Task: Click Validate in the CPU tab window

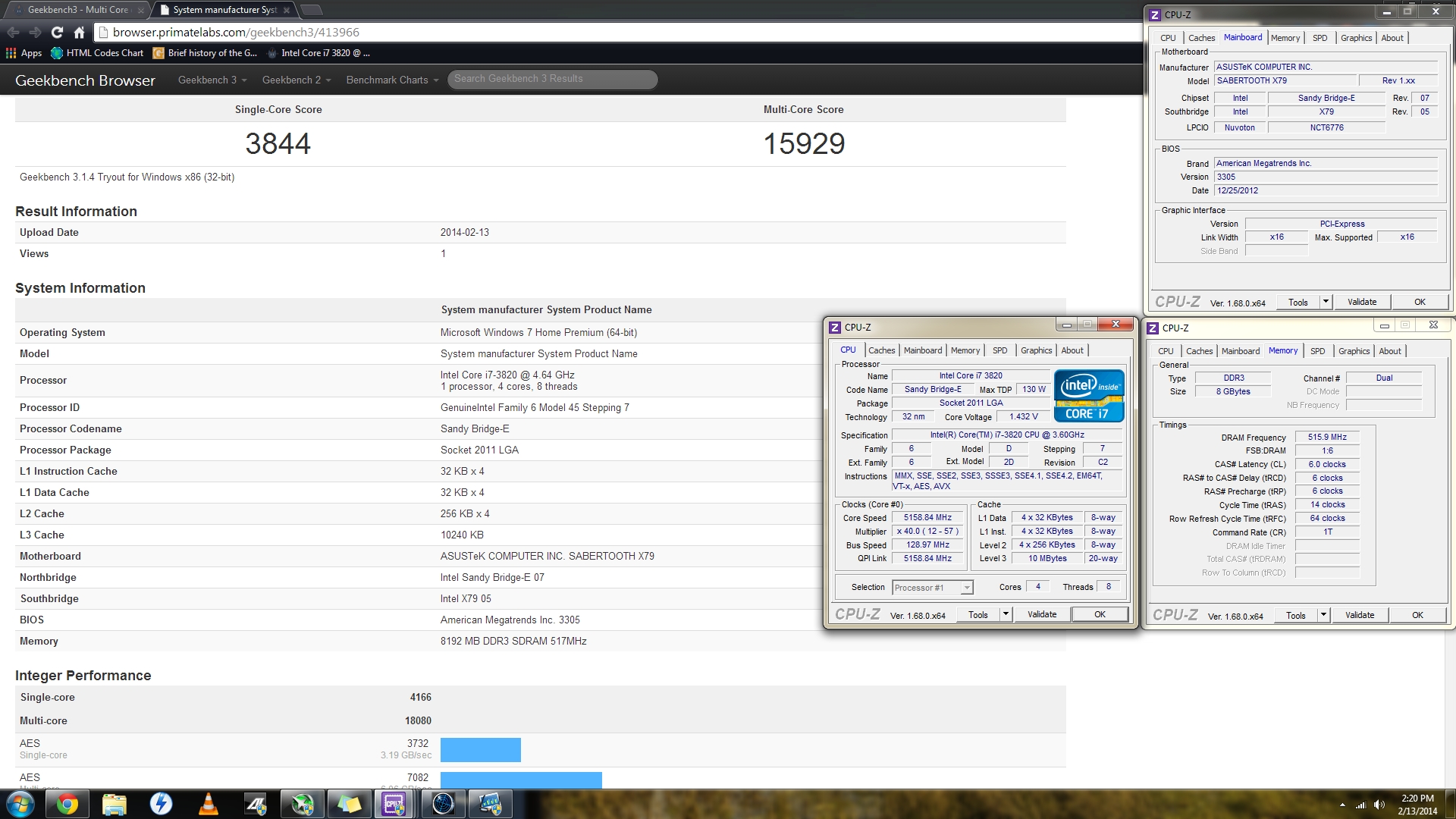Action: click(x=1042, y=614)
